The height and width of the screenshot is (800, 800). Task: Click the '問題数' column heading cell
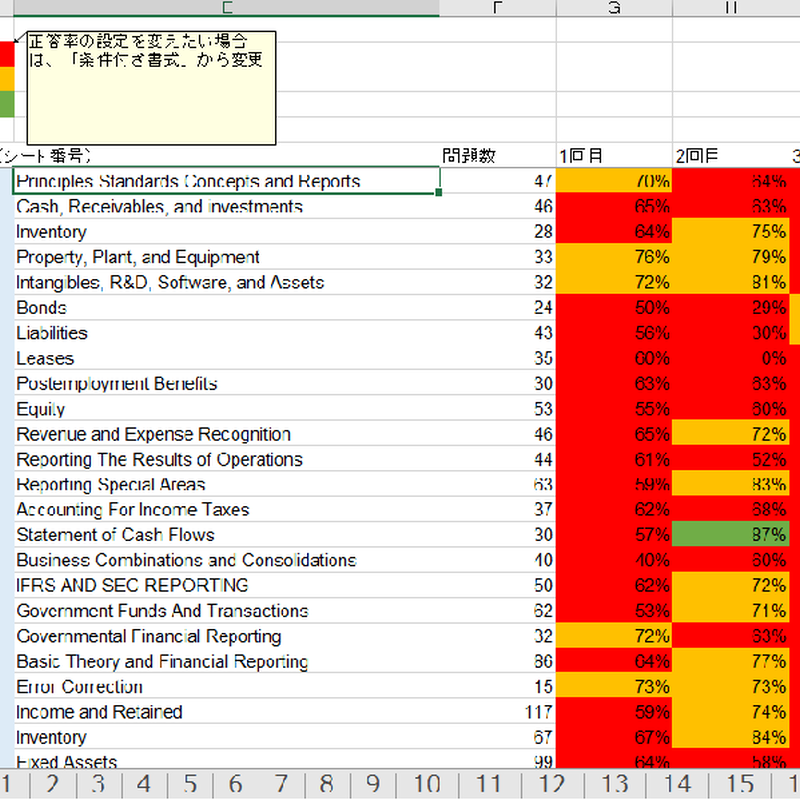pos(497,156)
